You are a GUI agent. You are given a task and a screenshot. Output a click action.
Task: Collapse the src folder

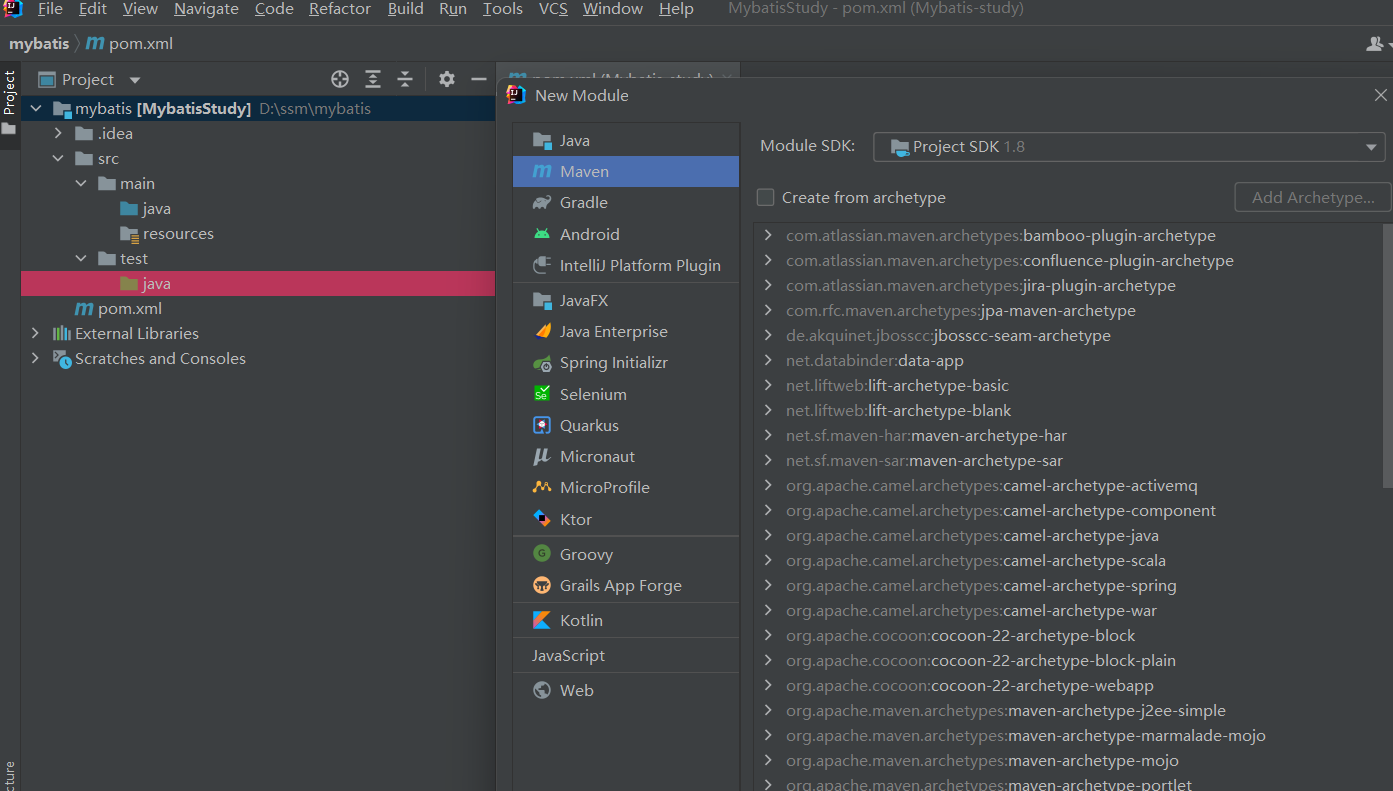59,159
